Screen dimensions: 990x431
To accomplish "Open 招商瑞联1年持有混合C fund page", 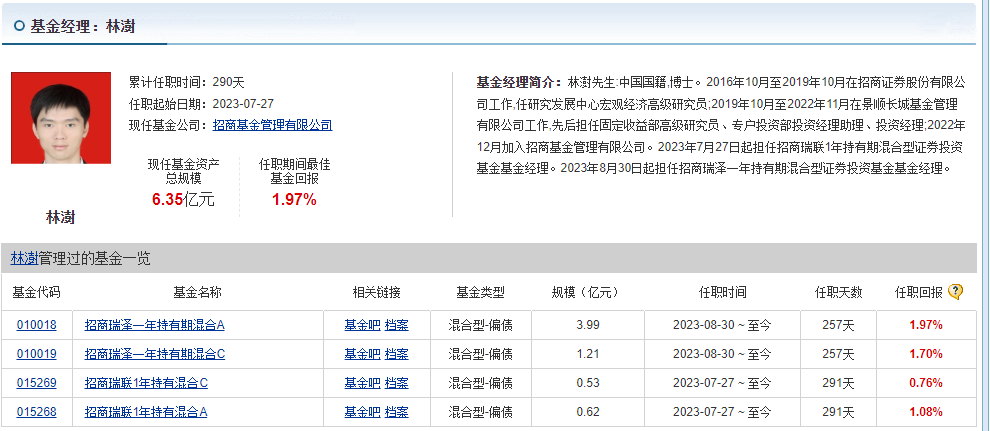I will coord(146,383).
